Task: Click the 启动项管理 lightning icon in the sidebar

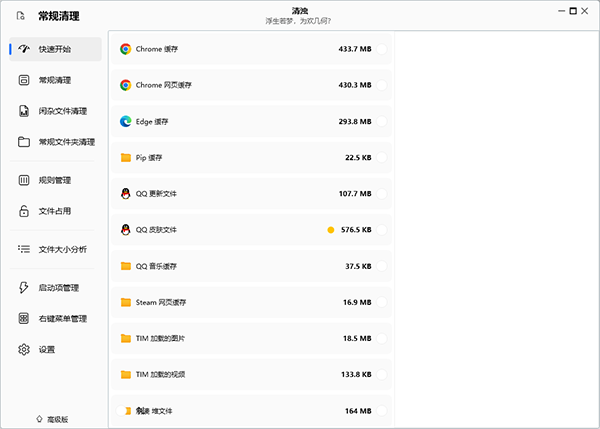Action: click(x=24, y=287)
